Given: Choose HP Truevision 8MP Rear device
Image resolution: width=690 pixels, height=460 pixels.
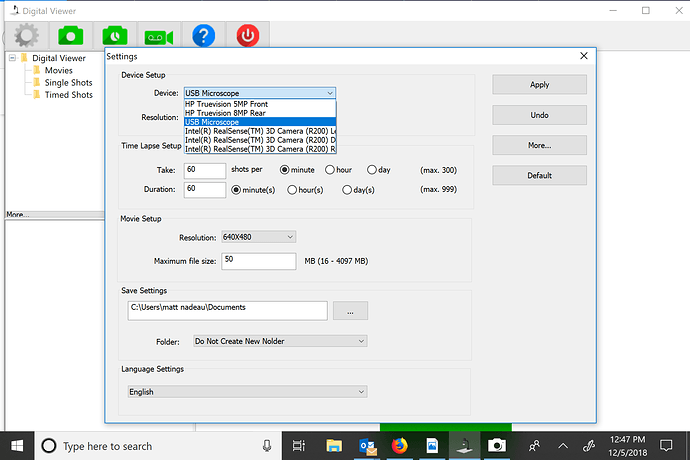Looking at the screenshot, I should click(260, 113).
